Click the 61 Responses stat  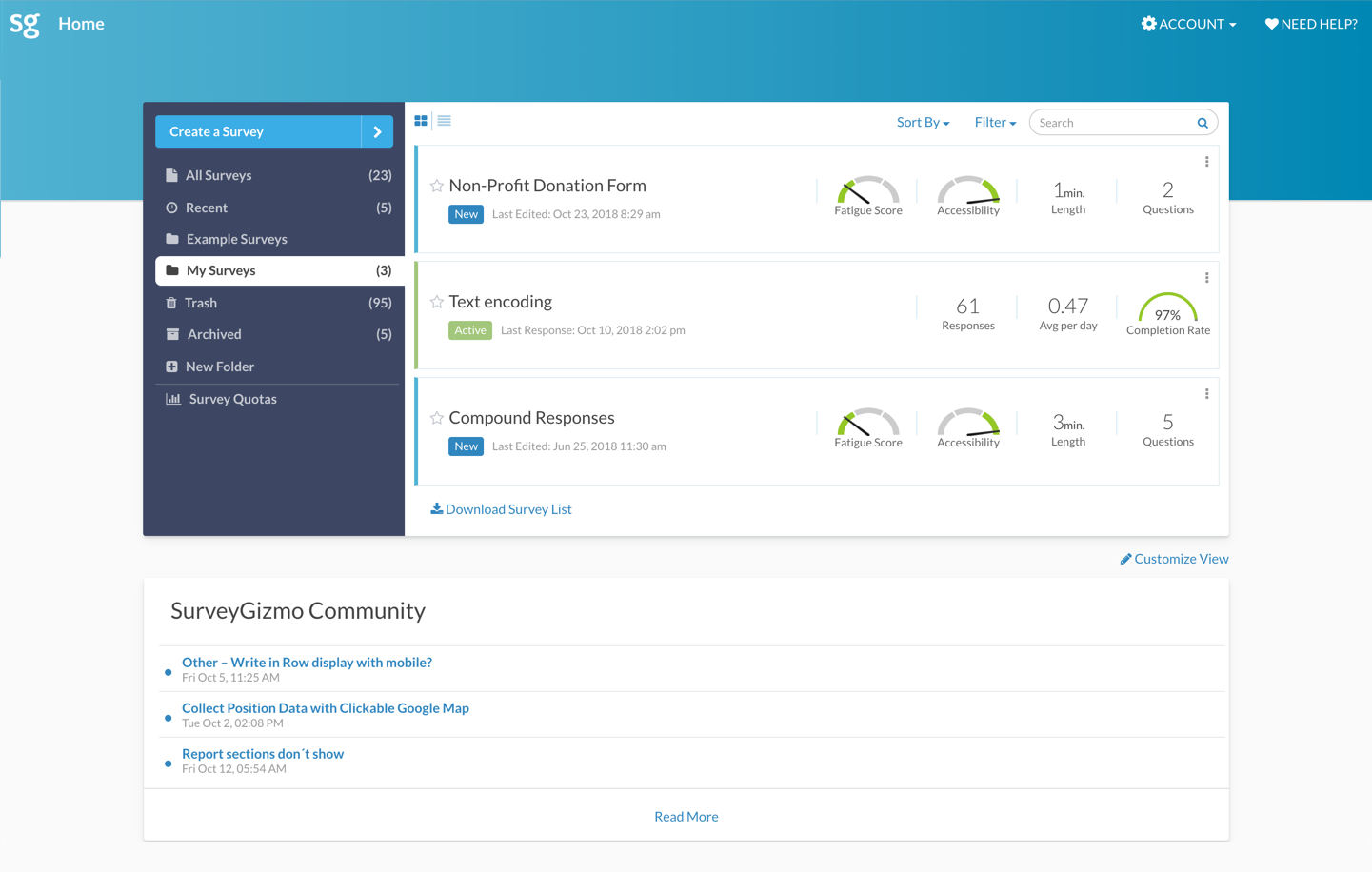pos(968,313)
